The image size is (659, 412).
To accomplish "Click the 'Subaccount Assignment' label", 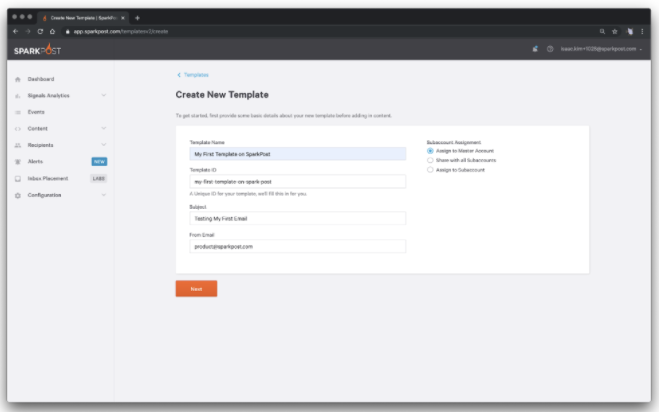I will tap(454, 143).
